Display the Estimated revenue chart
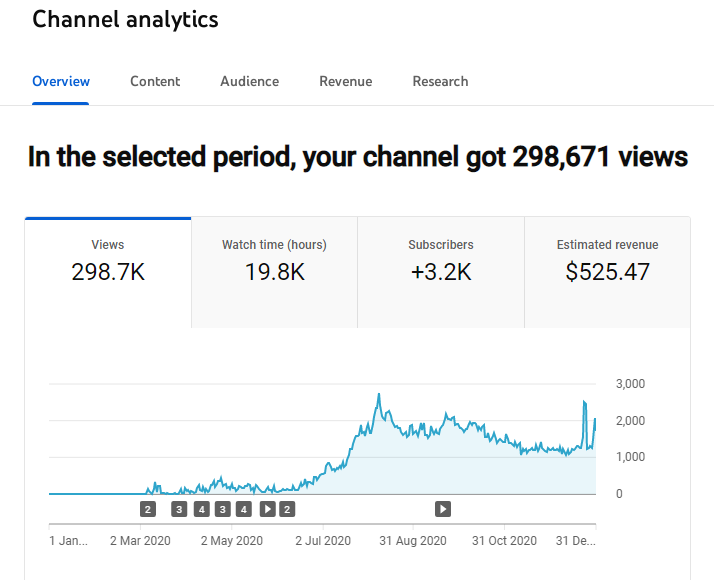 click(607, 260)
